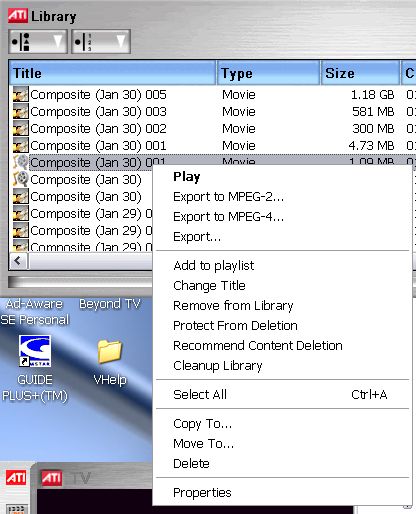Choose Protect From Deletion
This screenshot has height=514, width=416.
click(235, 325)
